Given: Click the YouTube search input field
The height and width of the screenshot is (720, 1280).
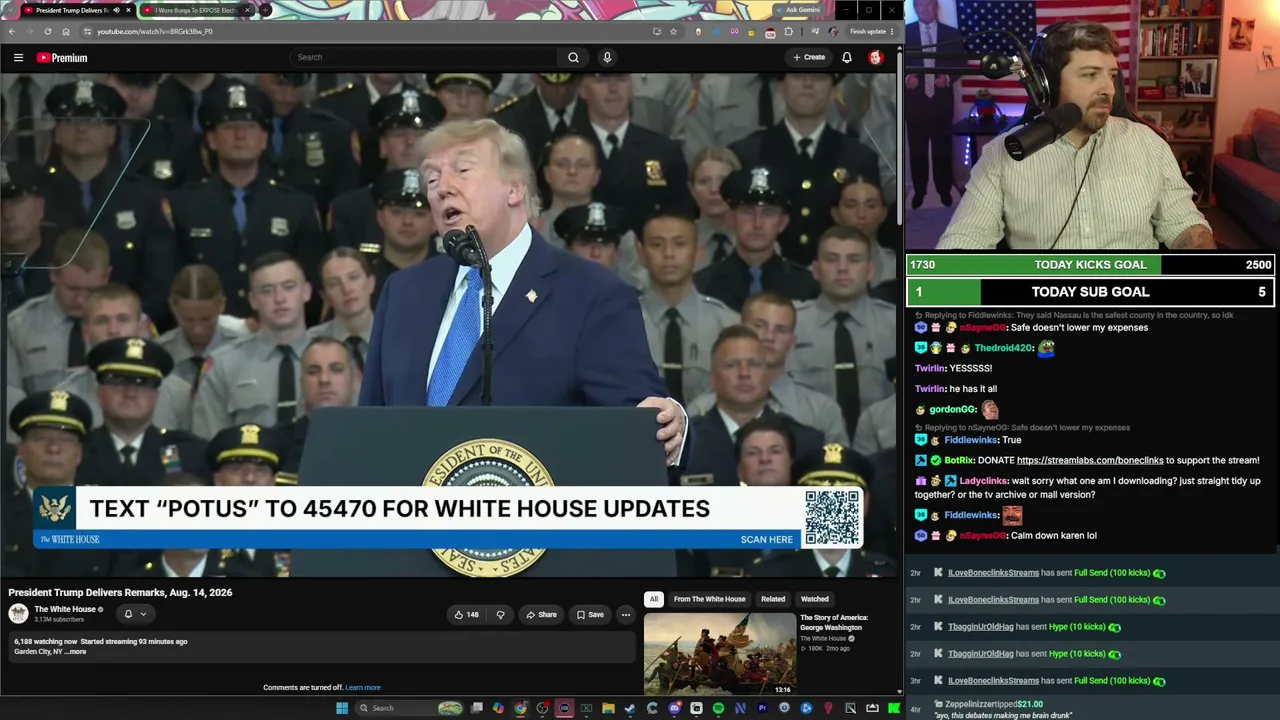Looking at the screenshot, I should (x=424, y=57).
